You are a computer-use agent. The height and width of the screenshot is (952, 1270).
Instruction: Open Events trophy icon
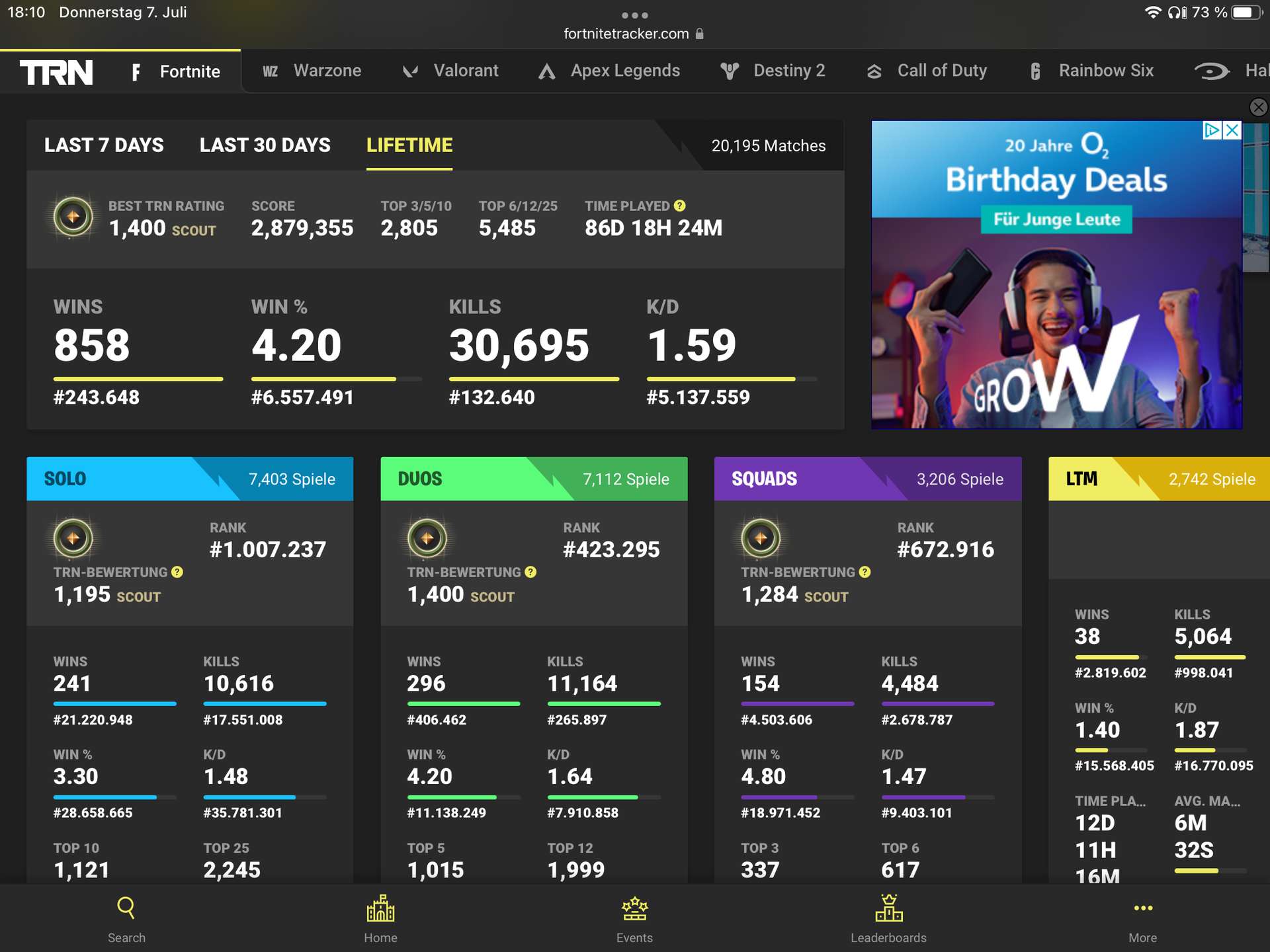634,908
